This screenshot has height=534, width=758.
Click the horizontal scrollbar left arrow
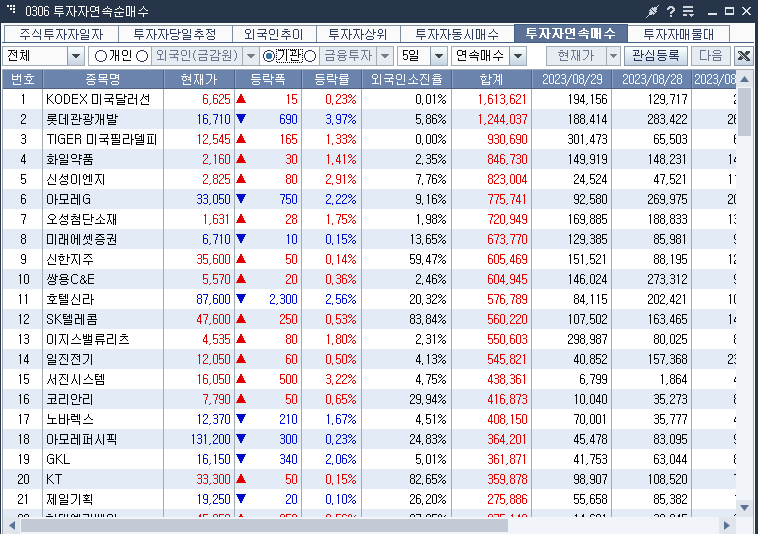pyautogui.click(x=12, y=525)
